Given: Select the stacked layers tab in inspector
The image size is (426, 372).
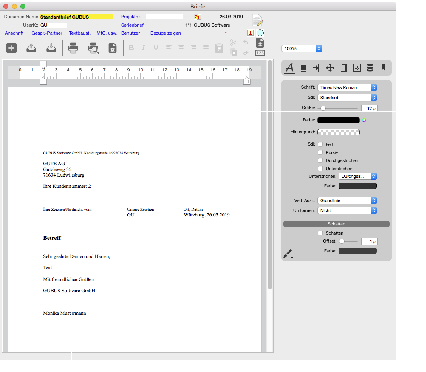Looking at the screenshot, I should [370, 68].
